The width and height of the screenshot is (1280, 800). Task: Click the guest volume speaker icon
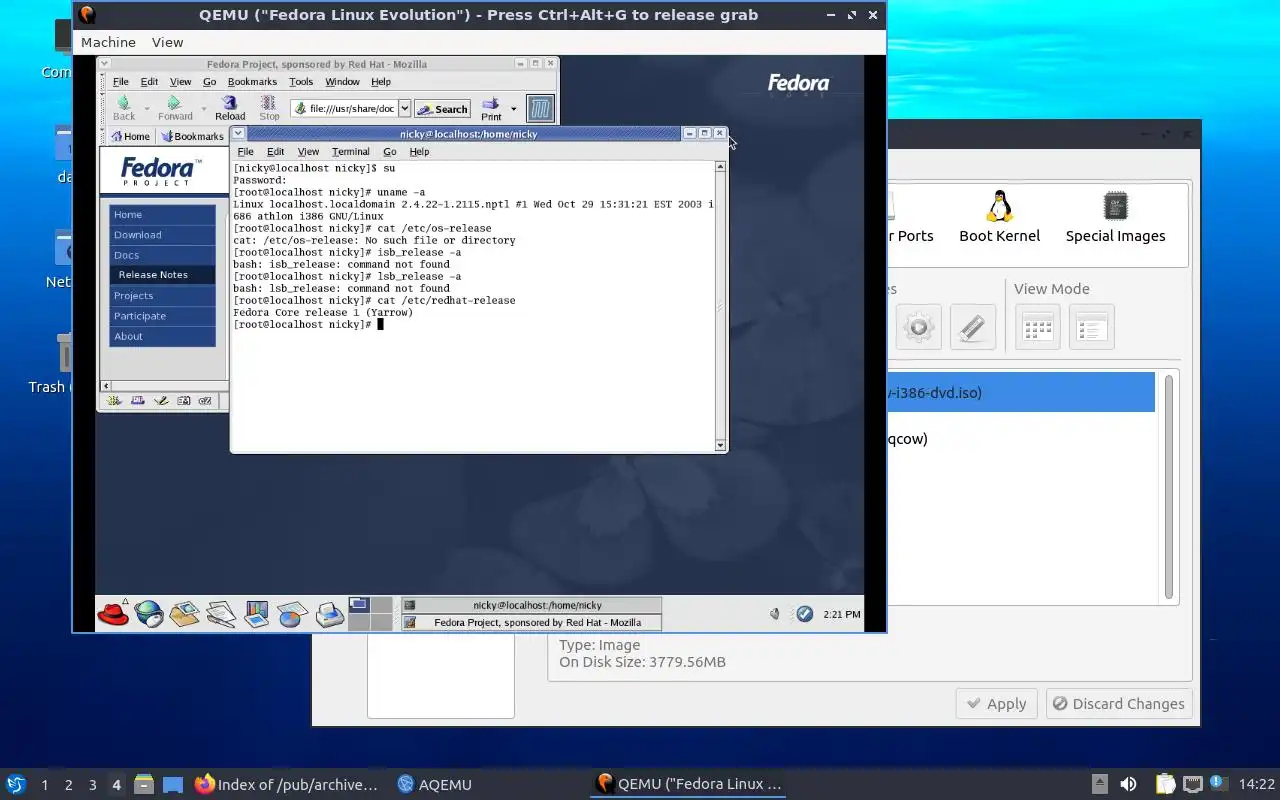coord(774,614)
